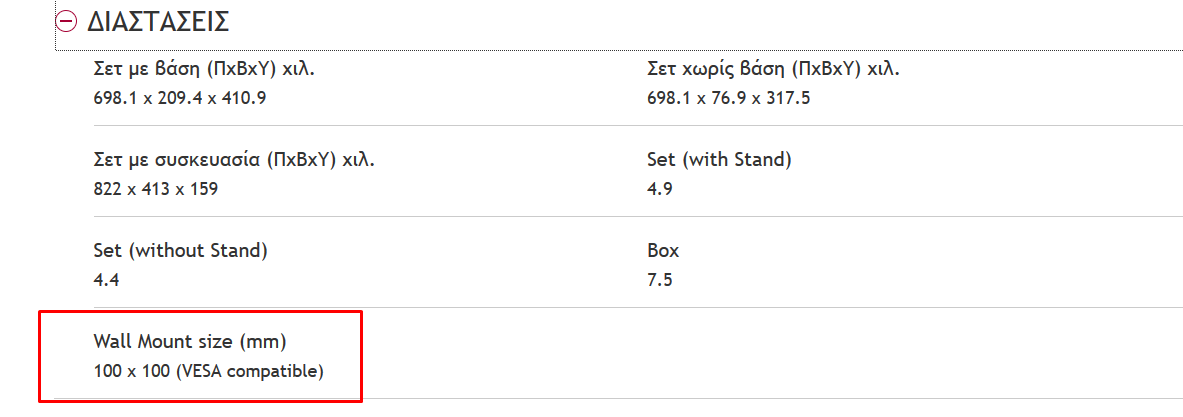Click the value 698.1 x 209.4 x 410.9
The image size is (1183, 417).
pos(180,97)
